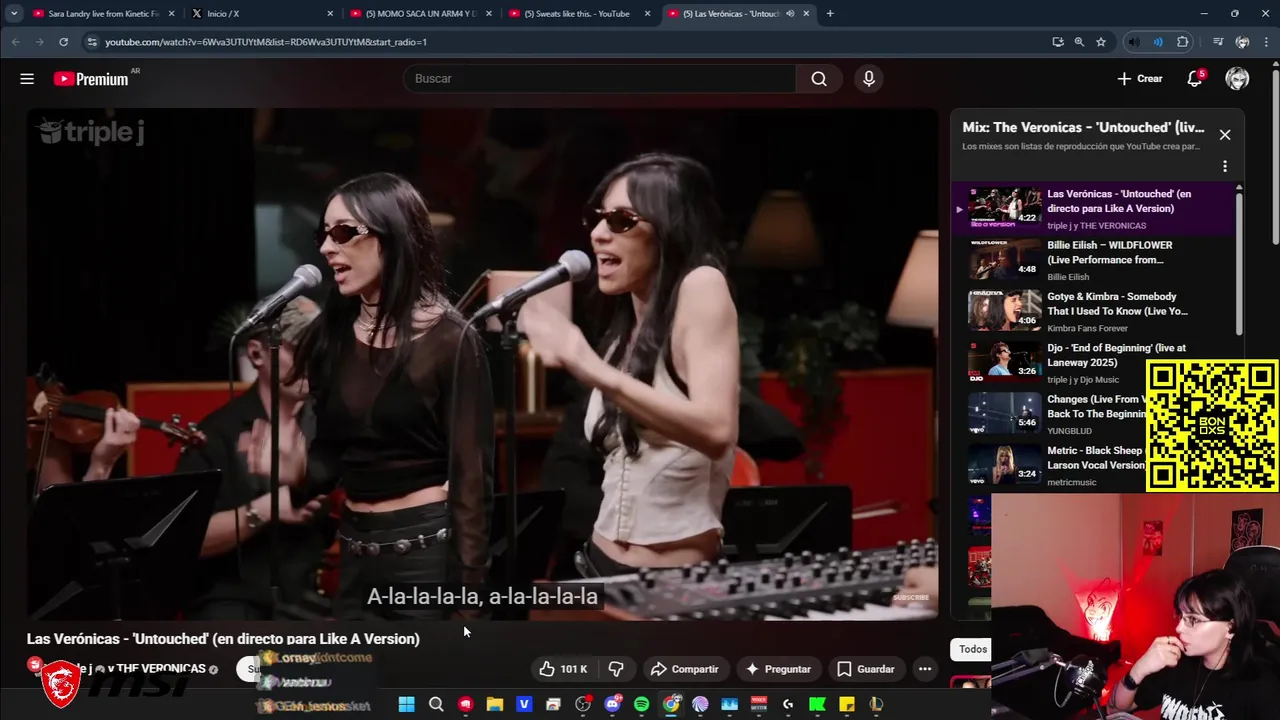This screenshot has height=720, width=1280.
Task: Click the SUBSCRIBE watermark in the video
Action: pyautogui.click(x=911, y=598)
